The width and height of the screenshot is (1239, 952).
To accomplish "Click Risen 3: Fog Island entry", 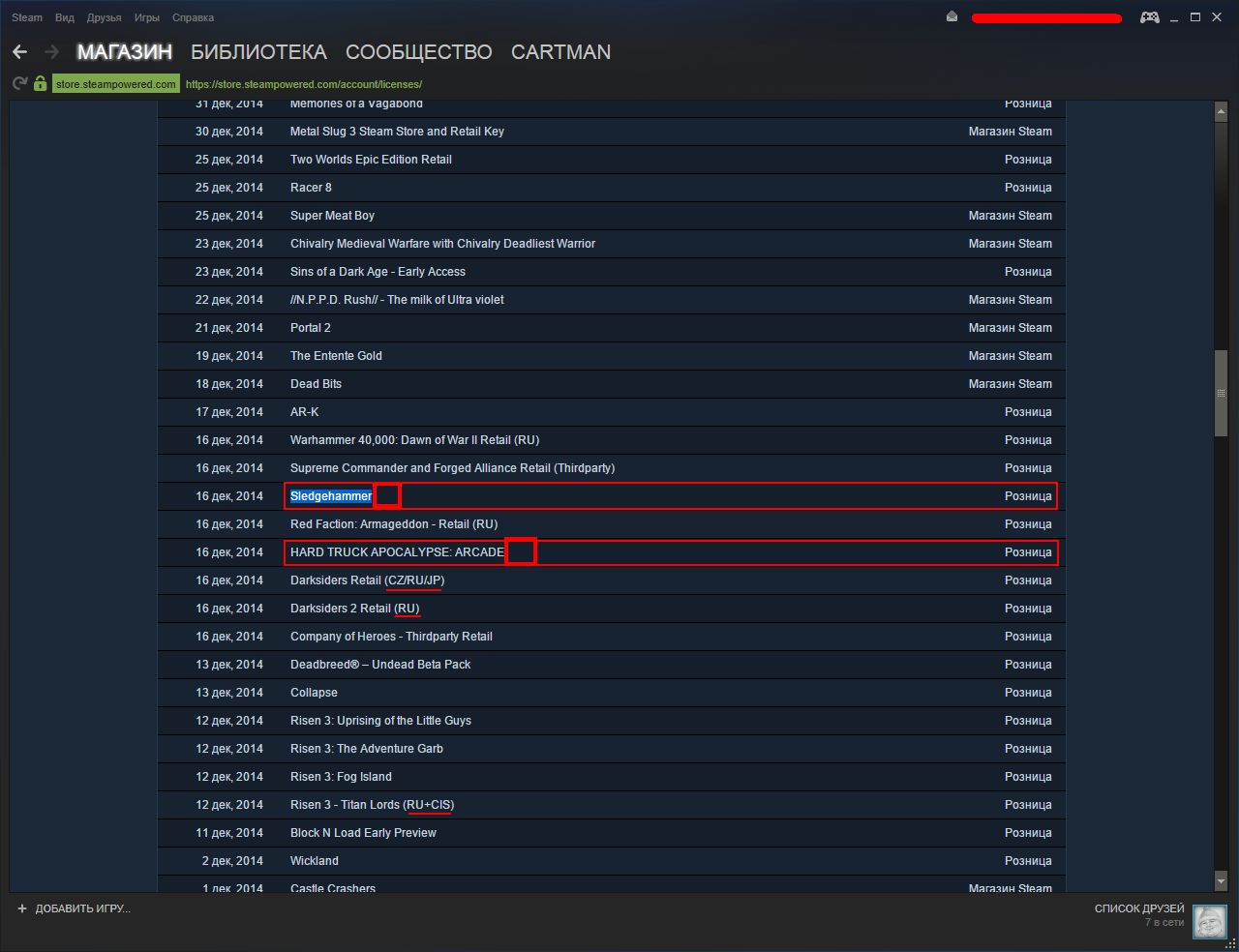I will click(341, 777).
